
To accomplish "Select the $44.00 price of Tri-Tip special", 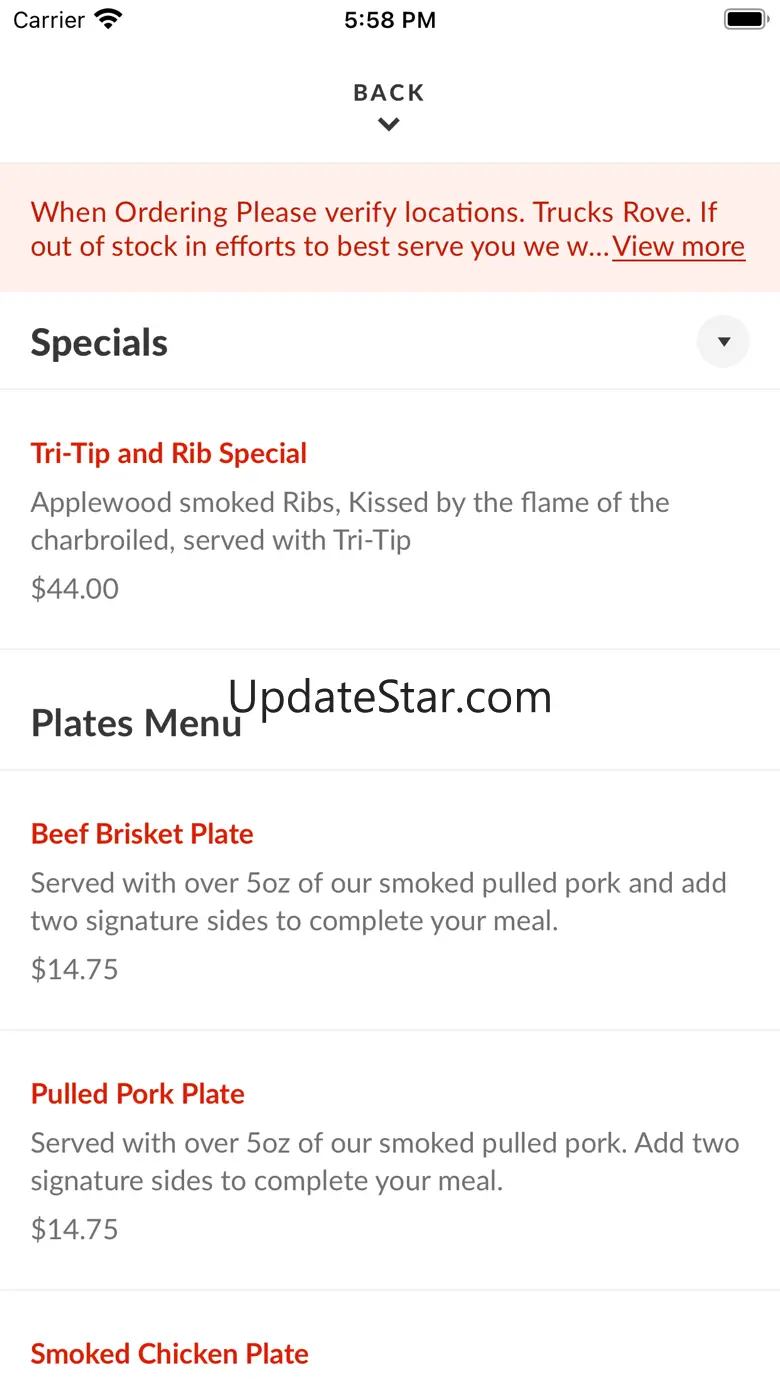I will (75, 588).
